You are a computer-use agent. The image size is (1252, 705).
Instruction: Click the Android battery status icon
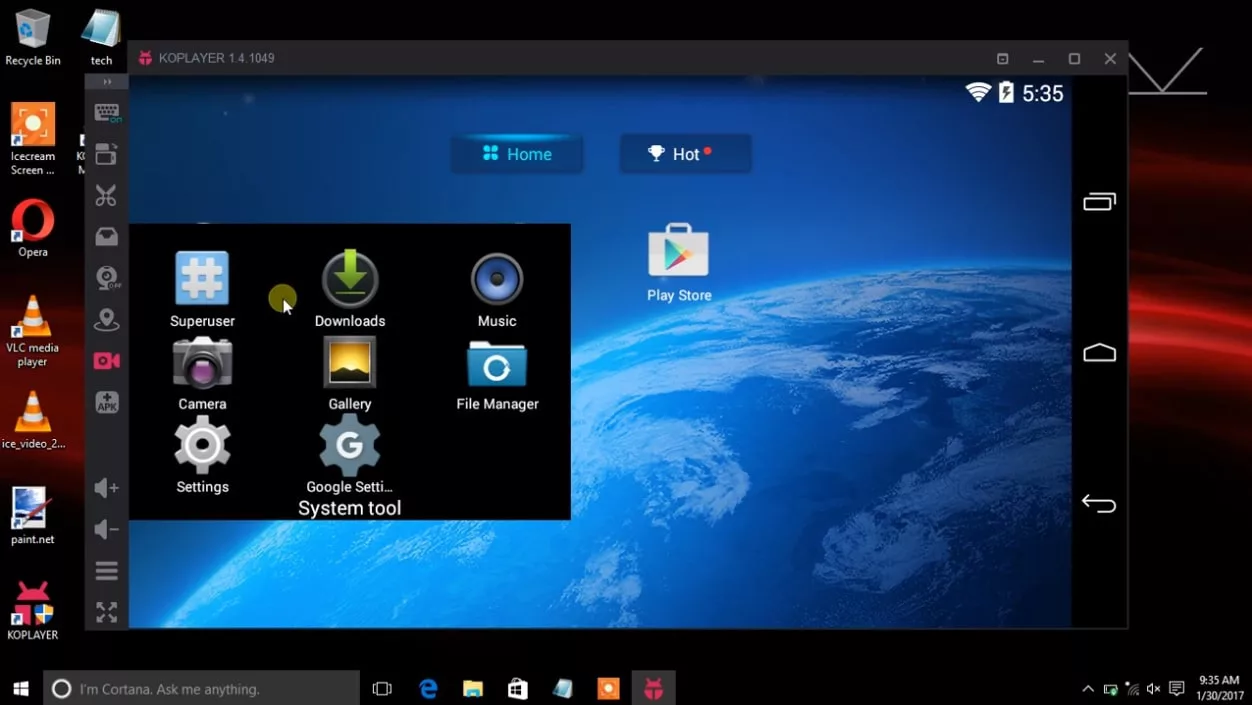click(x=1006, y=93)
